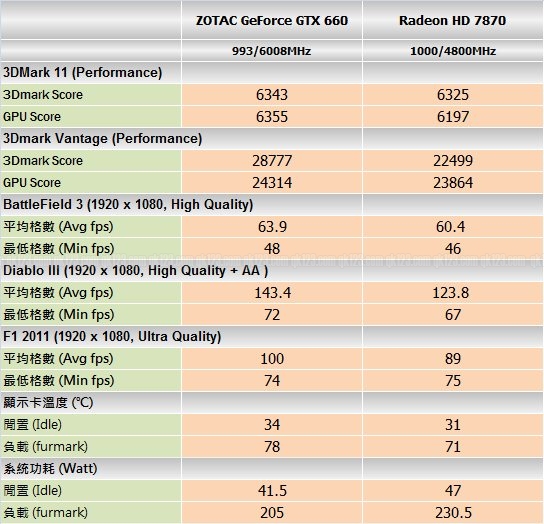Click the 72 minimum fps cell

click(272, 314)
